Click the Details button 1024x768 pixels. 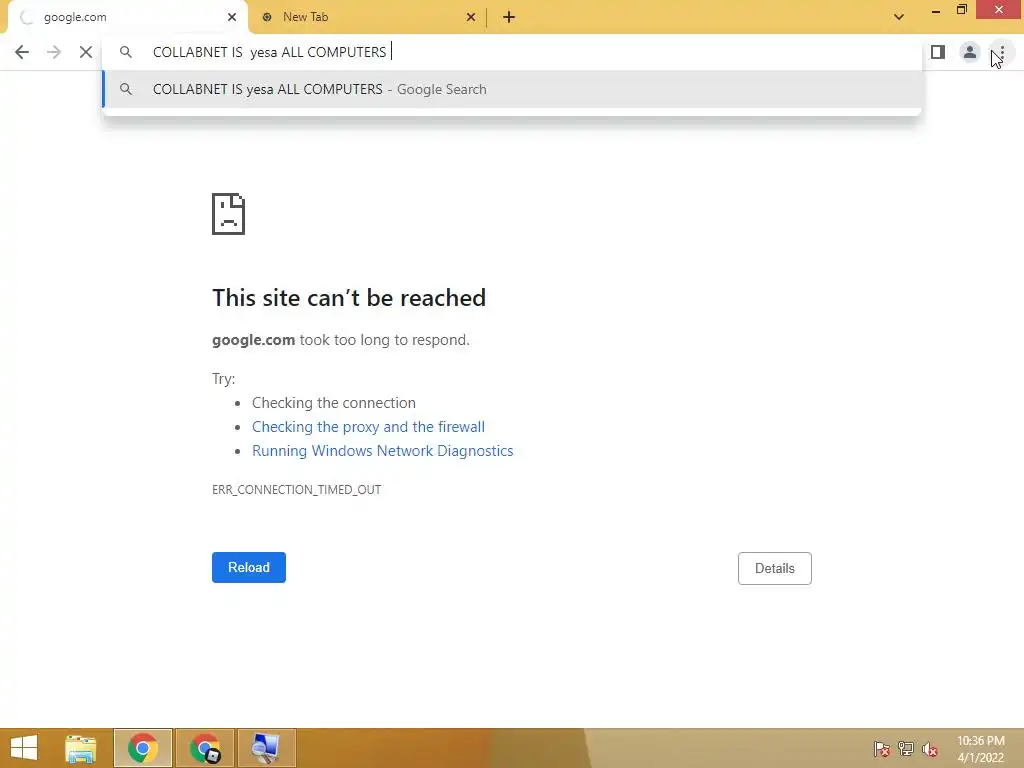[775, 568]
